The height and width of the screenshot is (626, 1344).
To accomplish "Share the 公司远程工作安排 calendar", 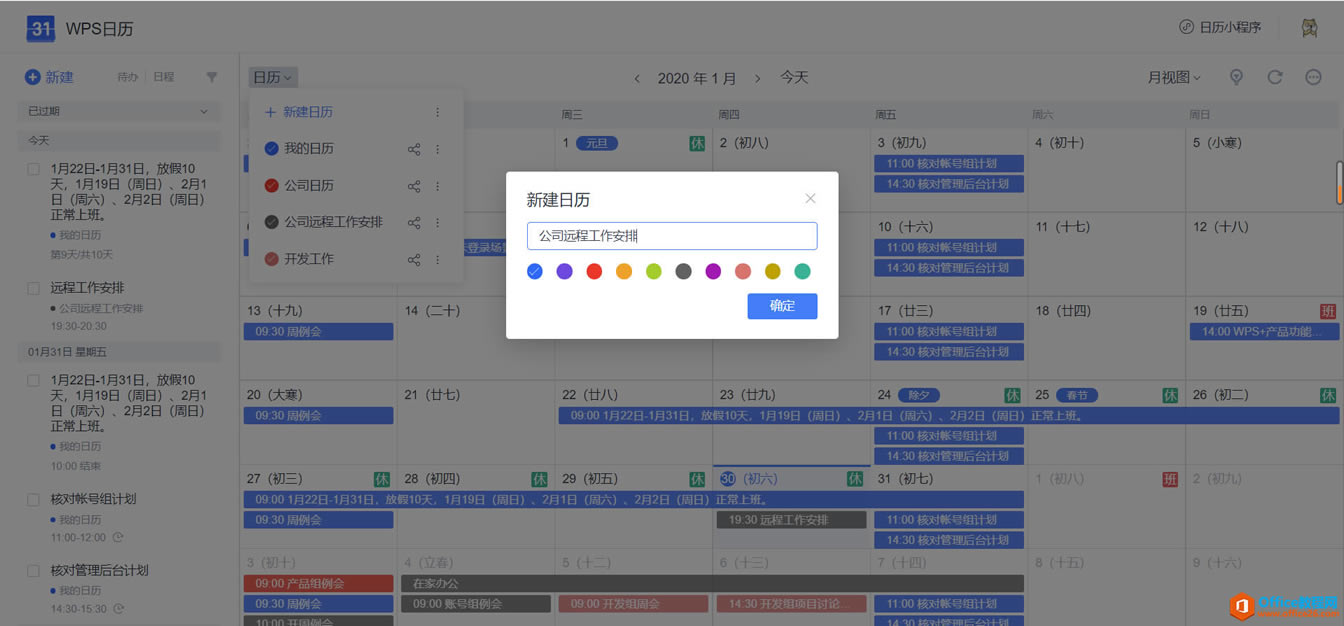I will pos(414,223).
